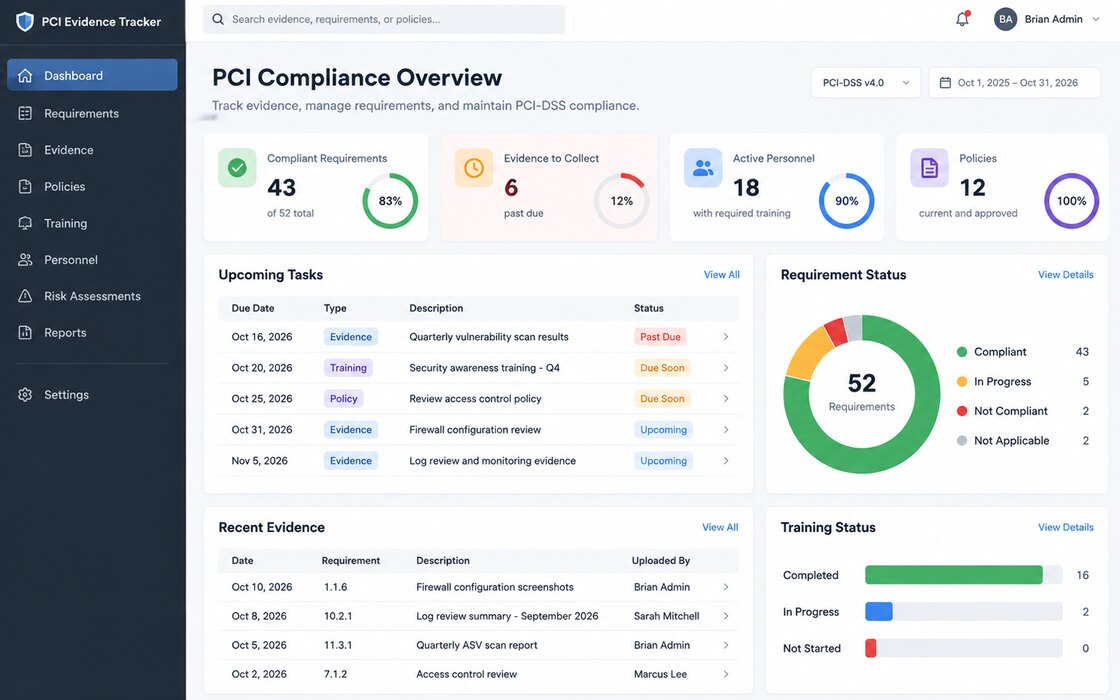Viewport: 1120px width, 700px height.
Task: Click View Details for Training Status
Action: [1066, 527]
